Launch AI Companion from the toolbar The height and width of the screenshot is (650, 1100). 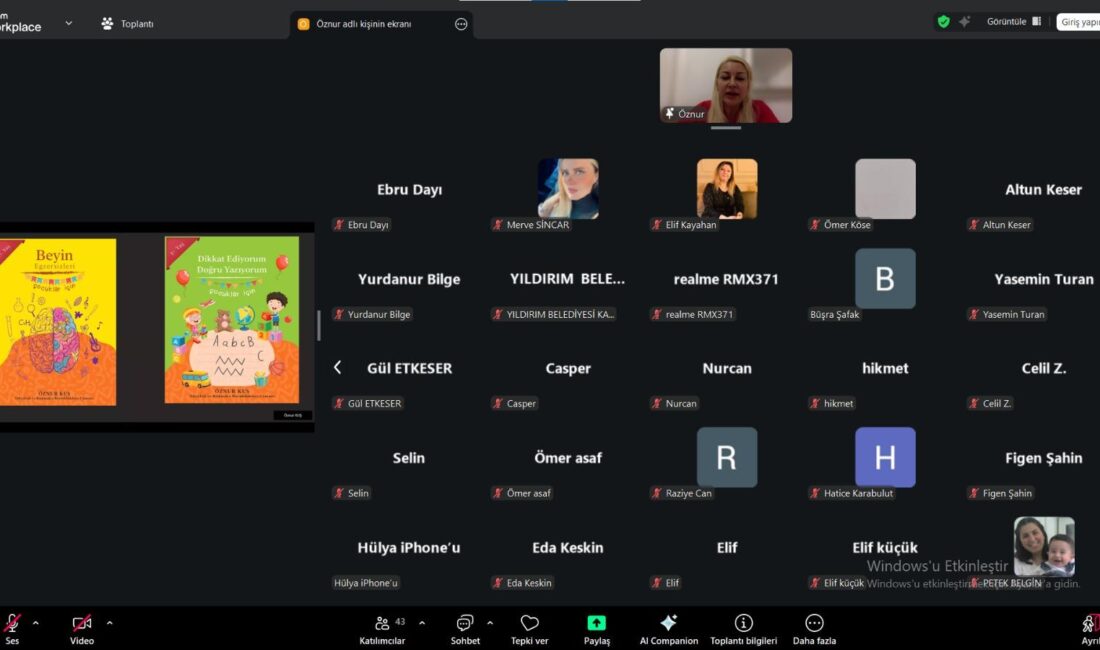point(669,624)
